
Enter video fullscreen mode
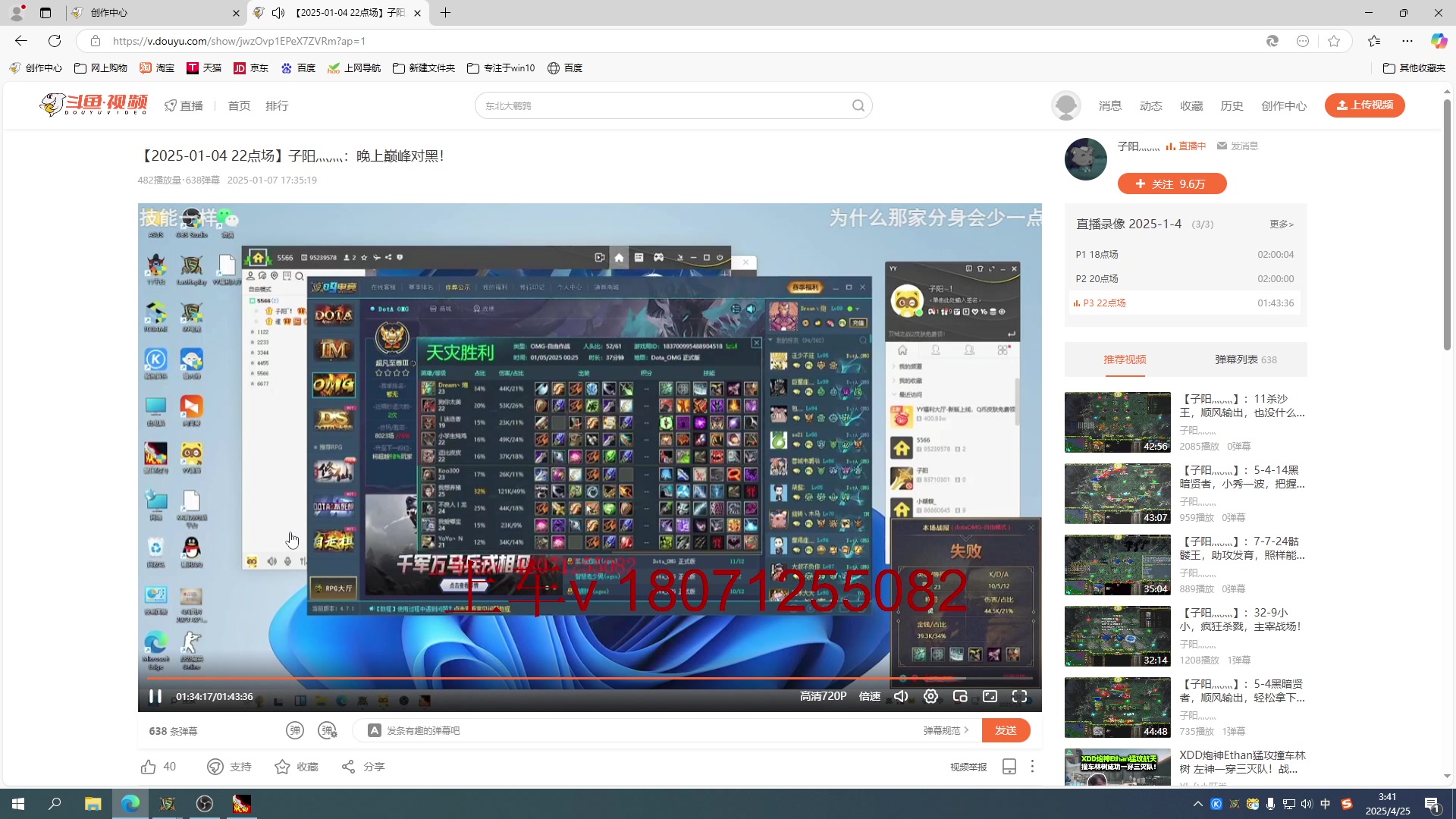coord(1020,696)
